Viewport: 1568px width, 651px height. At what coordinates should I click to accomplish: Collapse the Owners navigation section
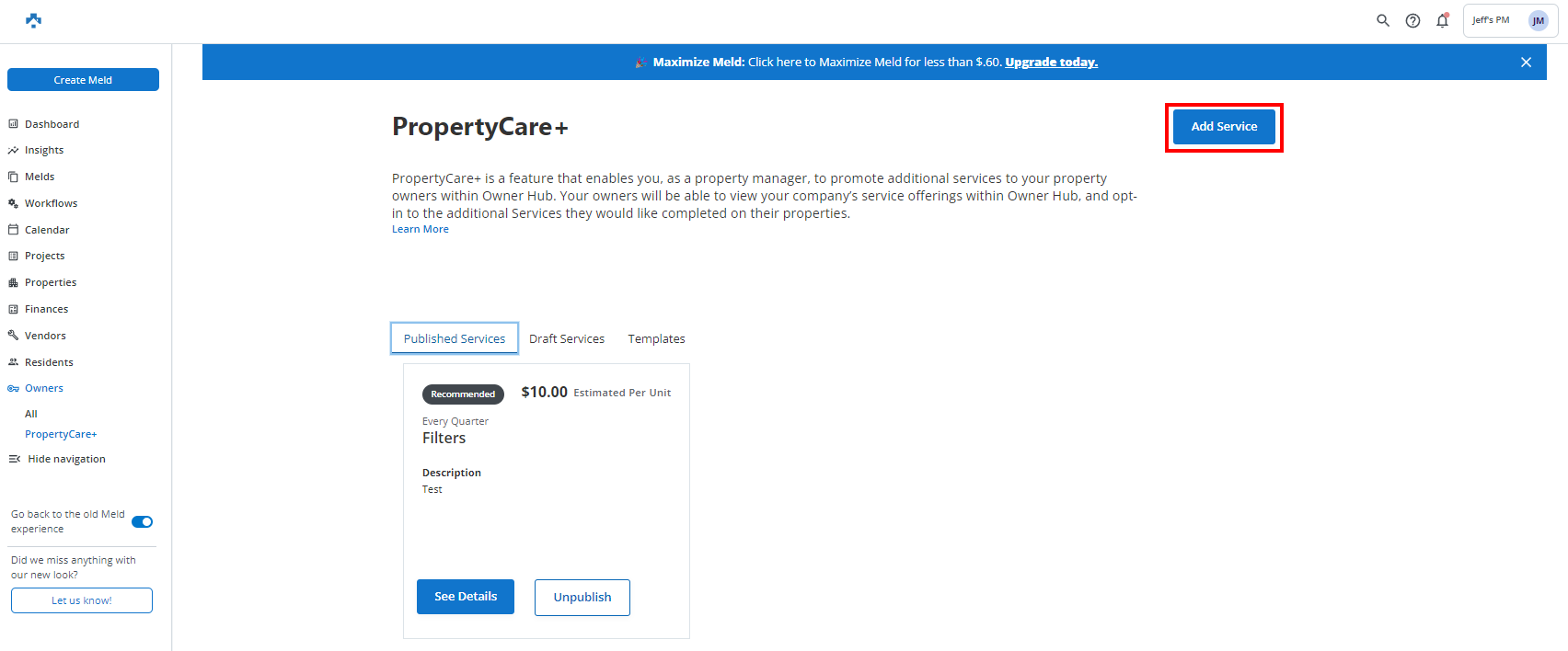[x=43, y=388]
